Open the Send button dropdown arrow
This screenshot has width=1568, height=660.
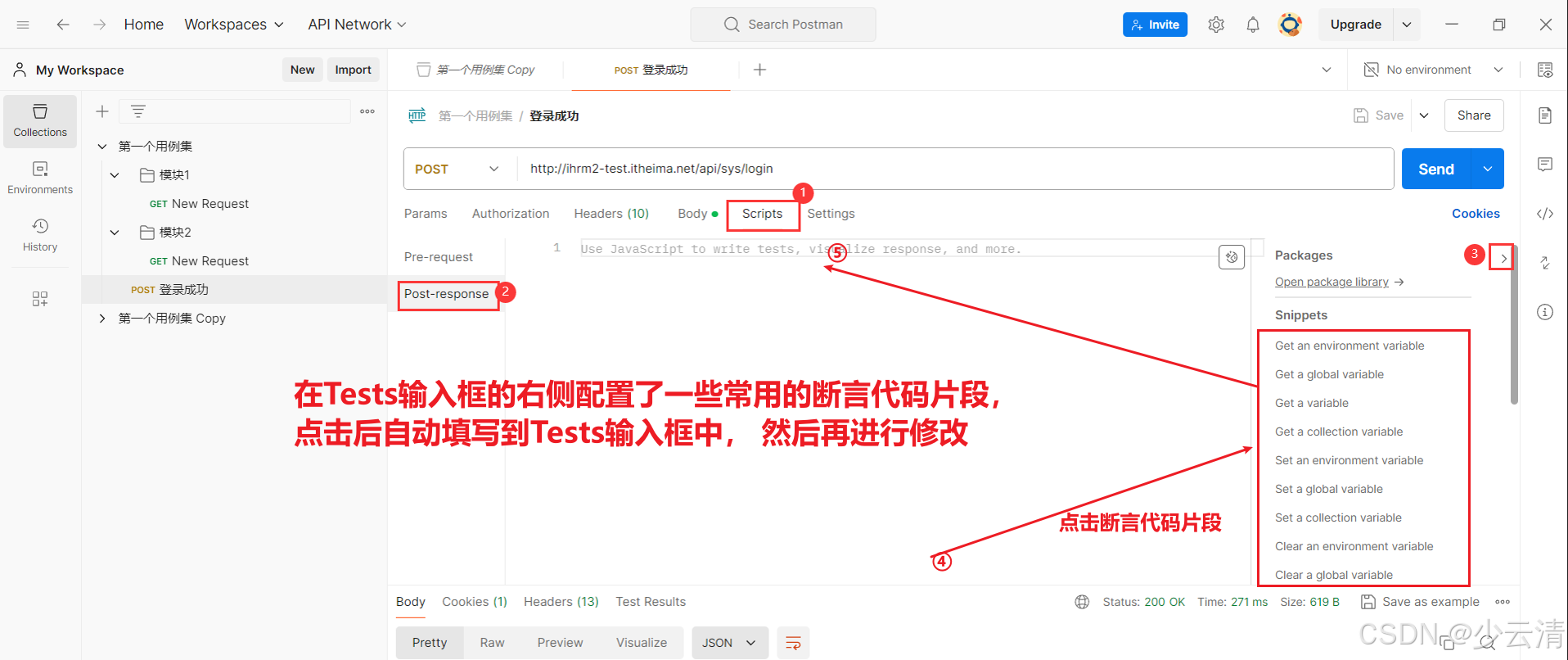(1488, 169)
